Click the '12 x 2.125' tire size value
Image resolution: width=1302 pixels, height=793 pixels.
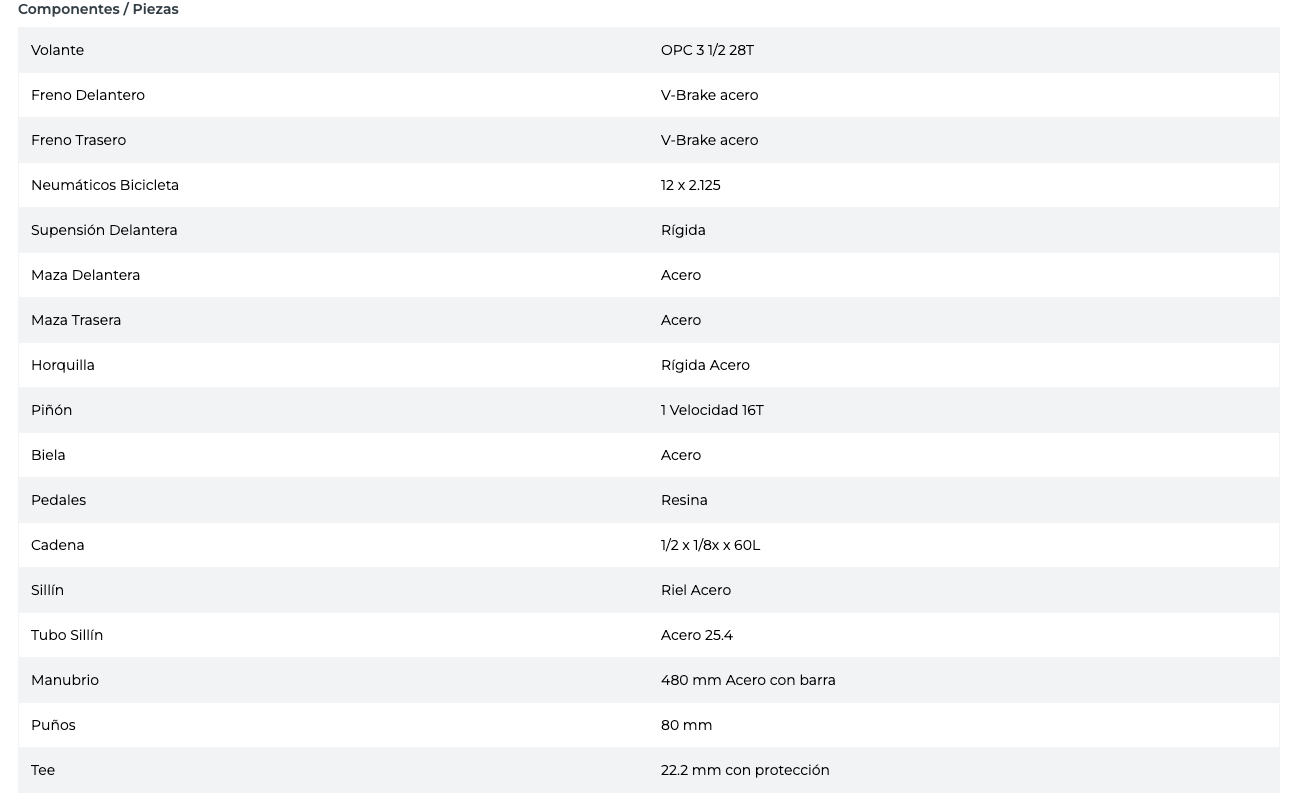click(x=690, y=185)
